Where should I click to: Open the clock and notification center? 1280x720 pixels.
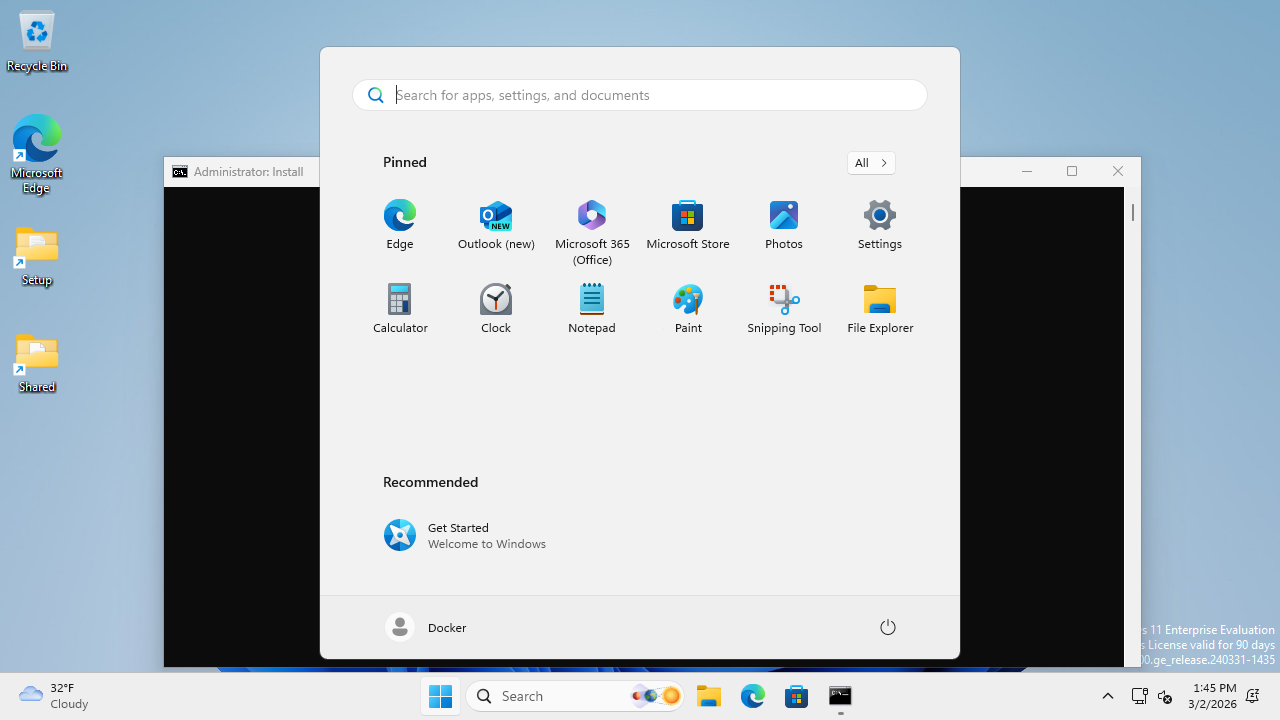[1215, 695]
